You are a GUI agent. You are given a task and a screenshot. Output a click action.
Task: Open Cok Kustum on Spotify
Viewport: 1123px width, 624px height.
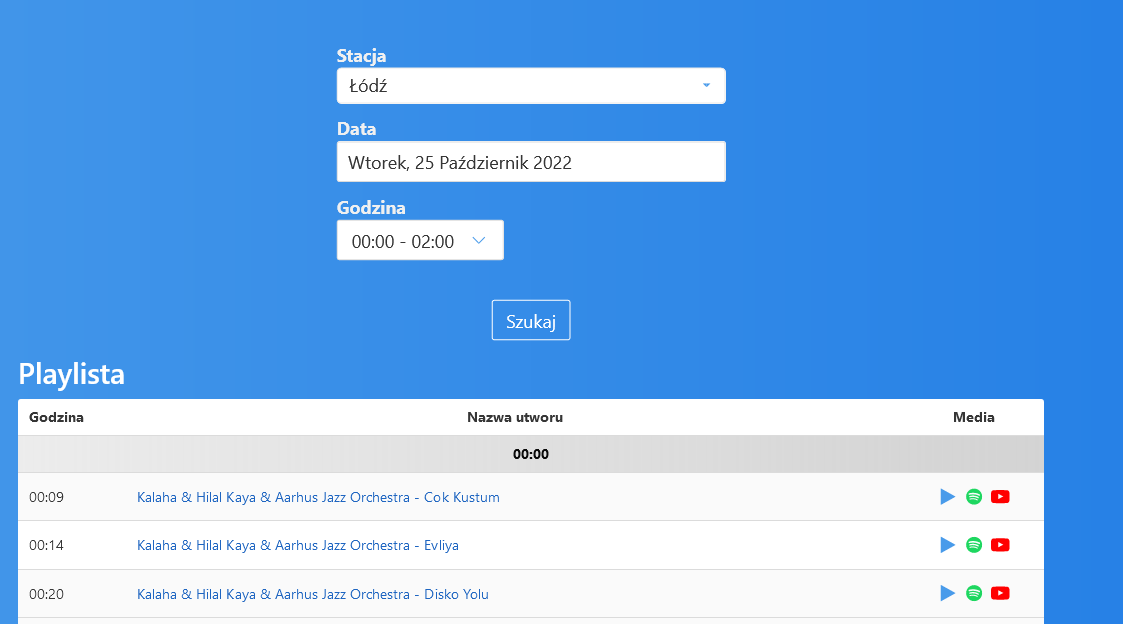[x=974, y=496]
